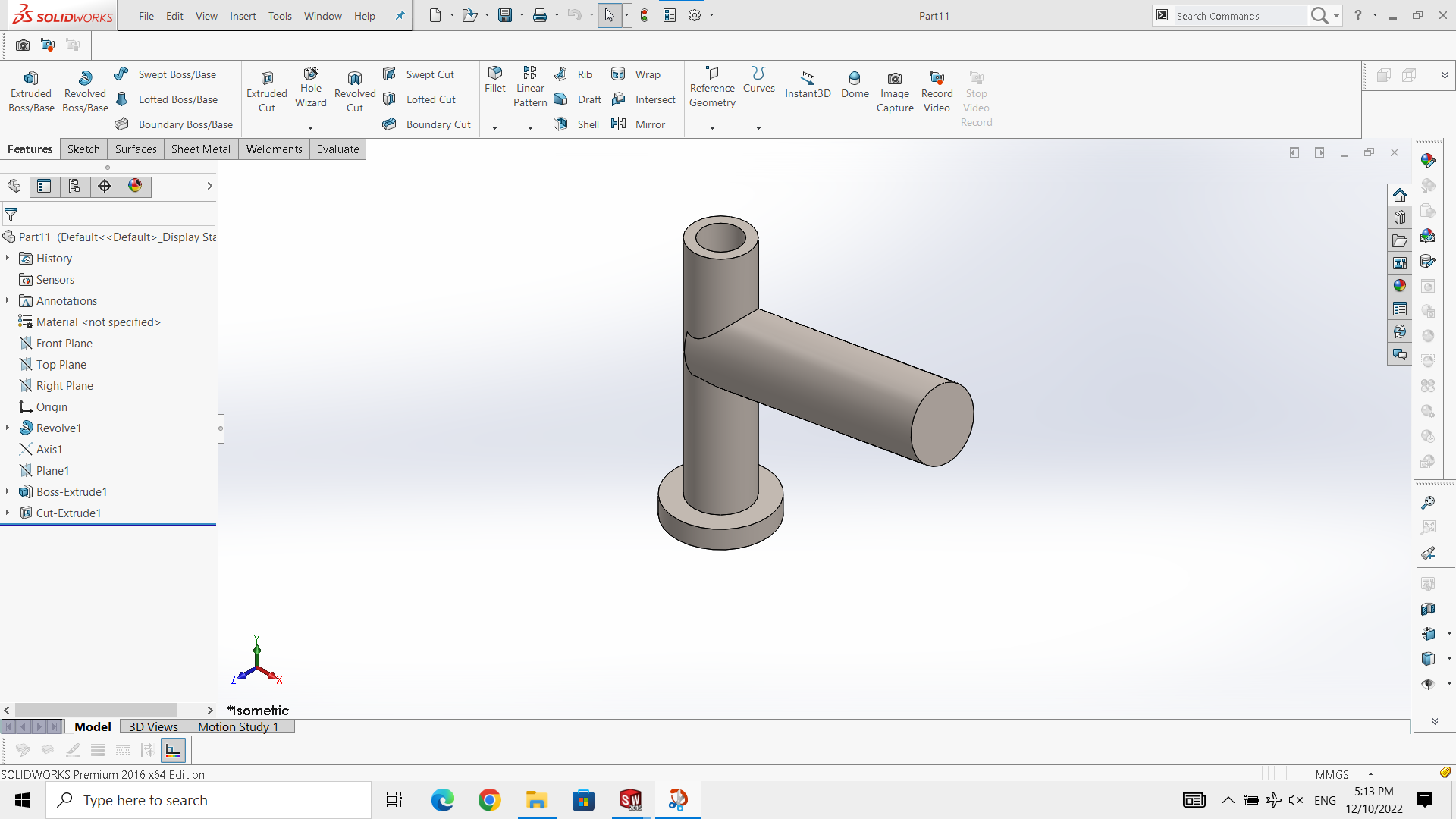The height and width of the screenshot is (819, 1456).
Task: Select the Boundary Cut tool
Action: tap(427, 124)
